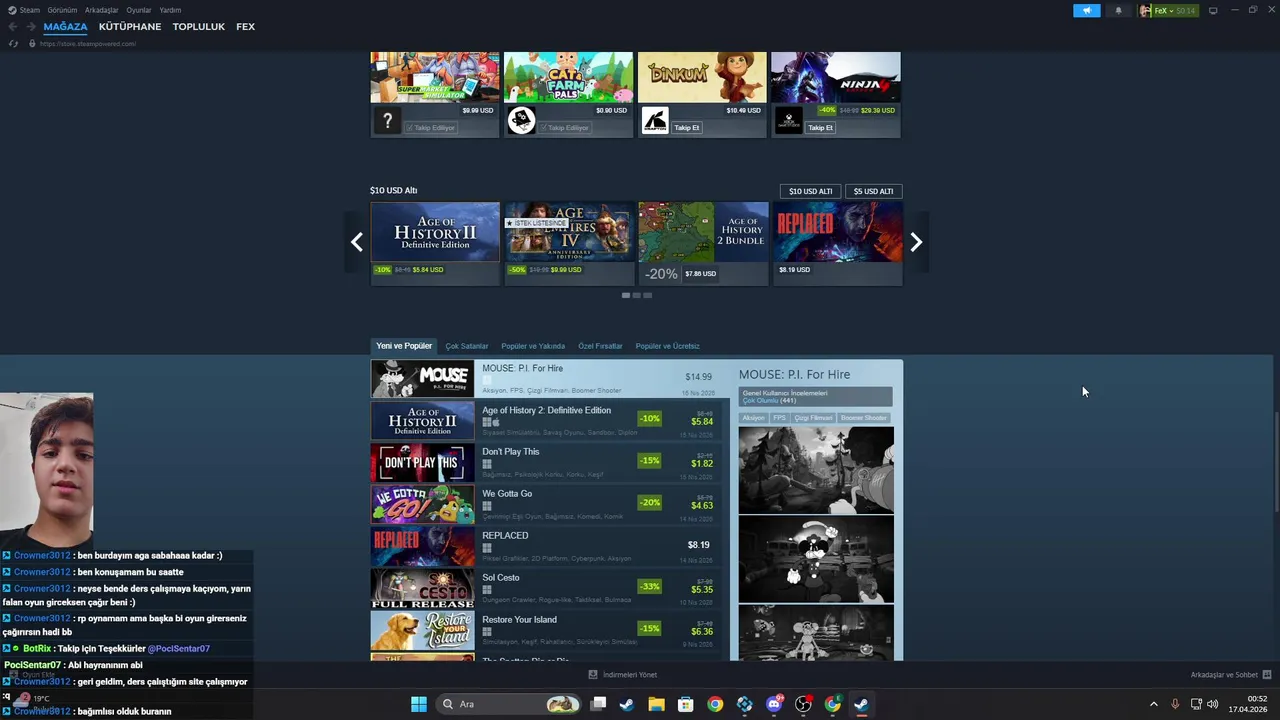Open Discord from the taskbar
The image size is (1280, 720).
click(x=774, y=704)
